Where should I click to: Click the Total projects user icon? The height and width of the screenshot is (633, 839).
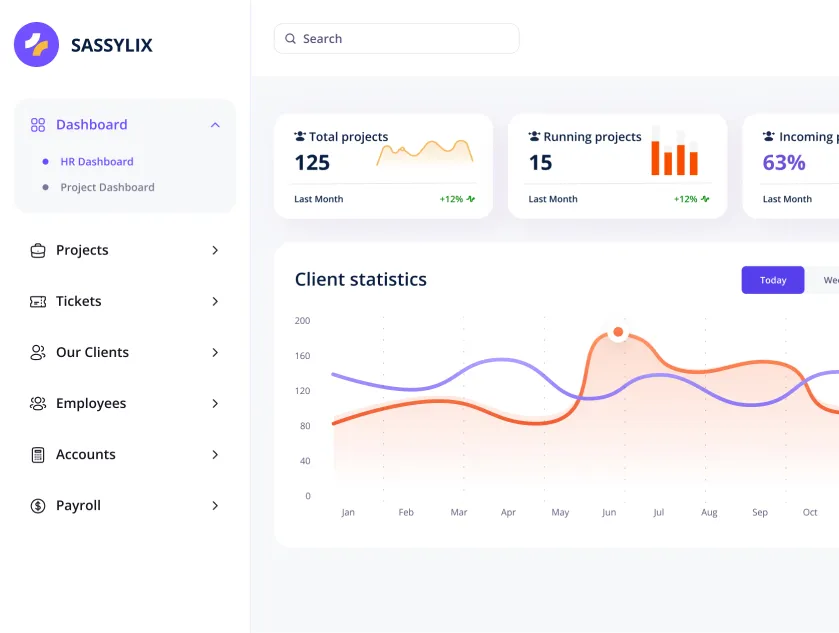300,136
